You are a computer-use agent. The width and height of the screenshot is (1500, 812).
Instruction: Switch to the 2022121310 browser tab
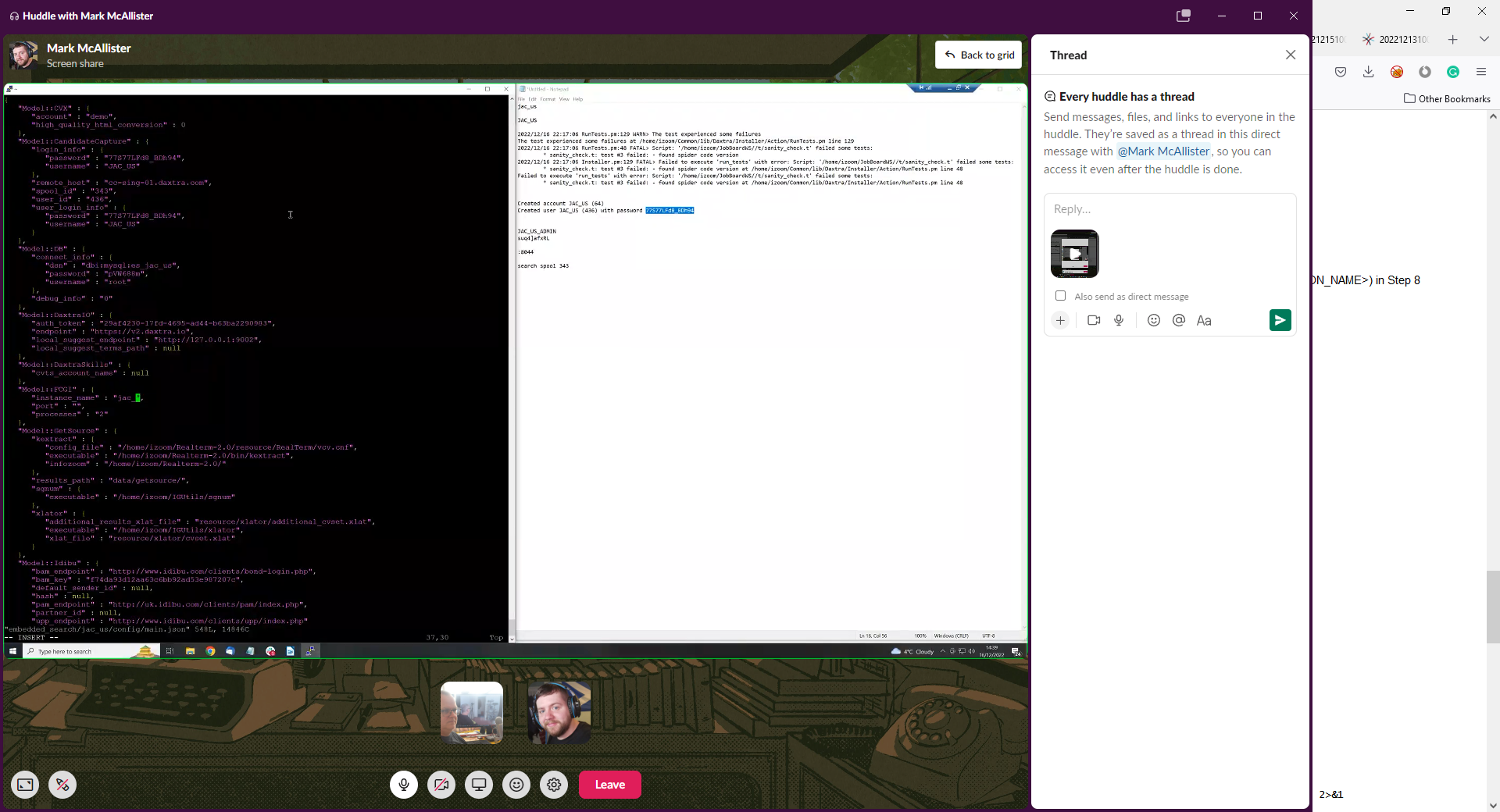point(1395,39)
